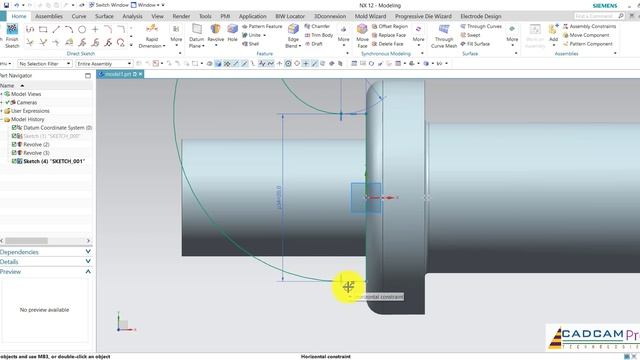The height and width of the screenshot is (360, 640).
Task: Open the Assemblies ribbon tab
Action: coord(49,16)
